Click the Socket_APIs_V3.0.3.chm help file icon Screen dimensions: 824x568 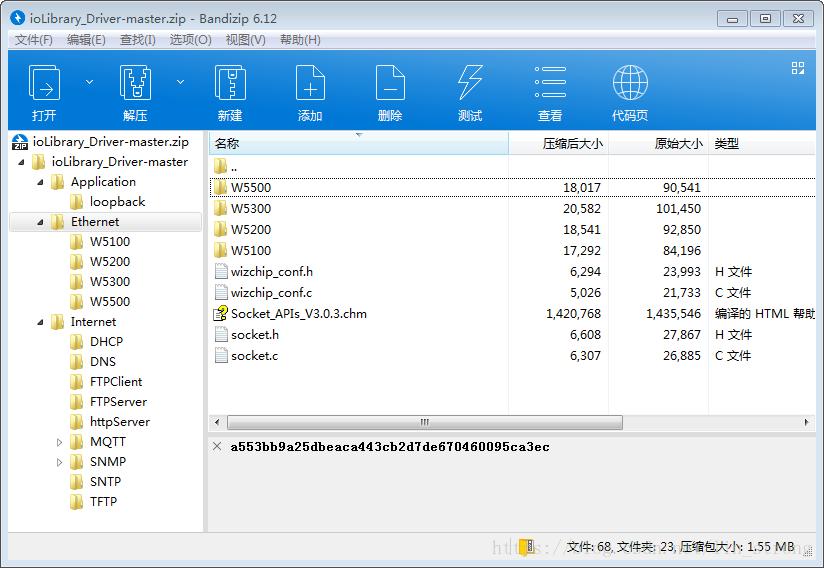220,314
